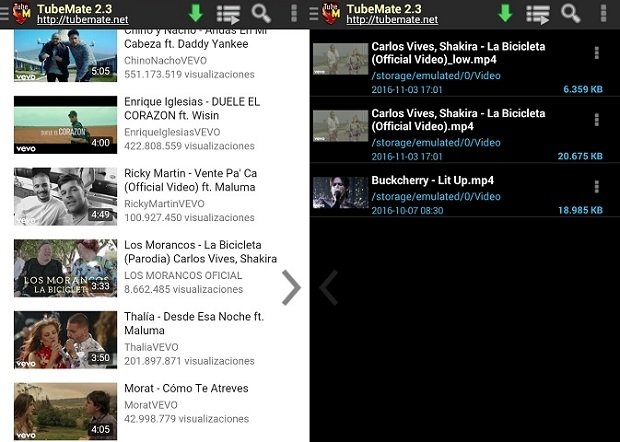Open channel EnriqueIglesiasVEVO
This screenshot has width=620, height=442.
tap(172, 132)
